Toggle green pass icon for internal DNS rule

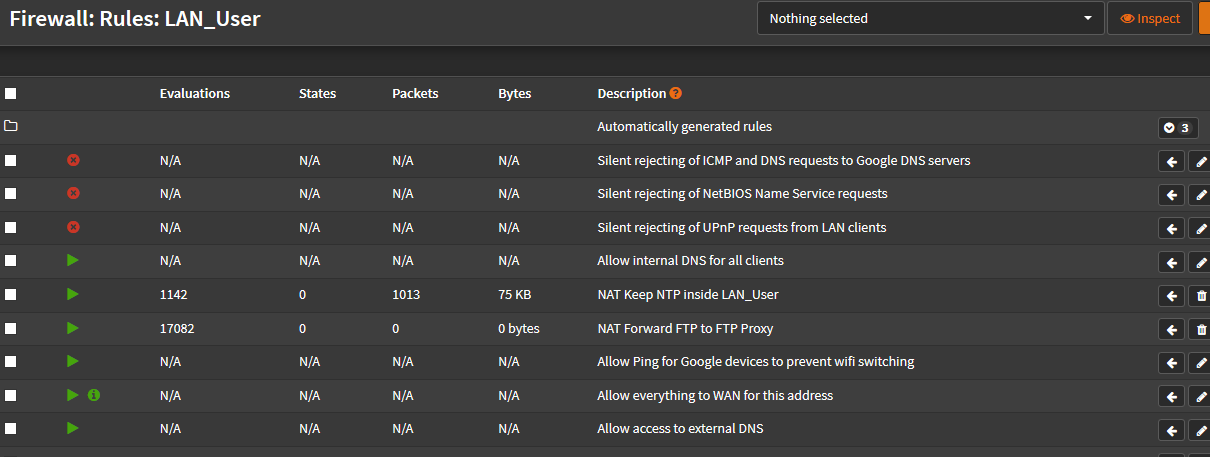73,261
